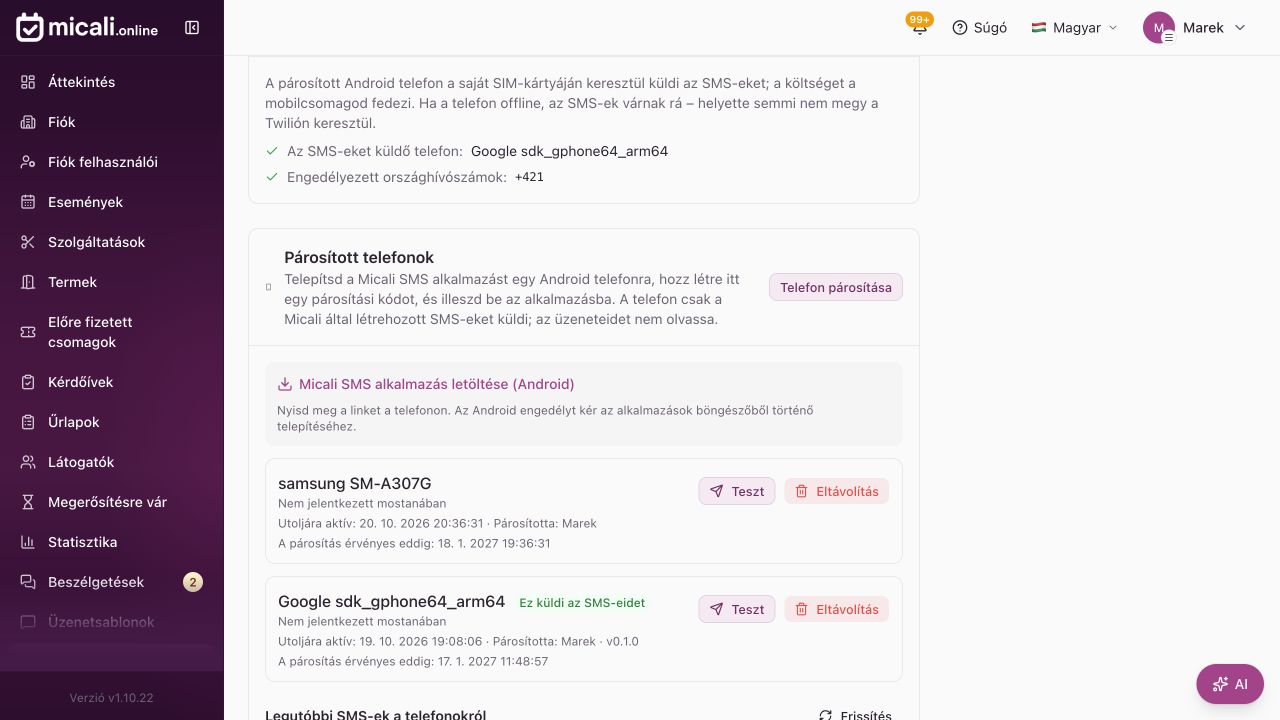The height and width of the screenshot is (720, 1280).
Task: Go to Statisztika
Action: coord(112,542)
